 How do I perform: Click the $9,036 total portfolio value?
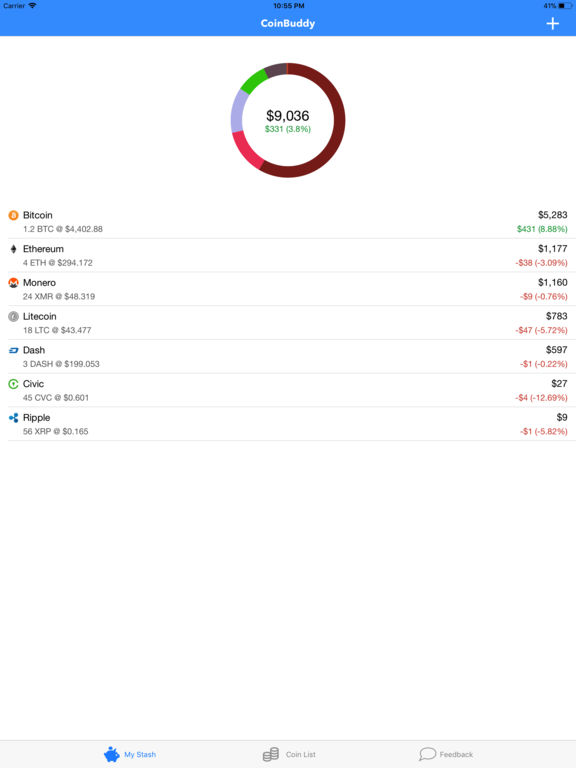(288, 116)
